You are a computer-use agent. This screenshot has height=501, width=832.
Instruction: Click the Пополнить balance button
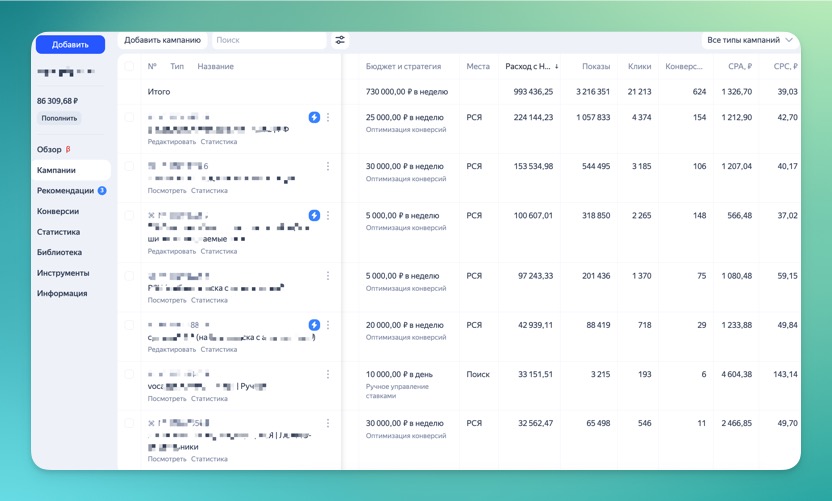pos(59,118)
